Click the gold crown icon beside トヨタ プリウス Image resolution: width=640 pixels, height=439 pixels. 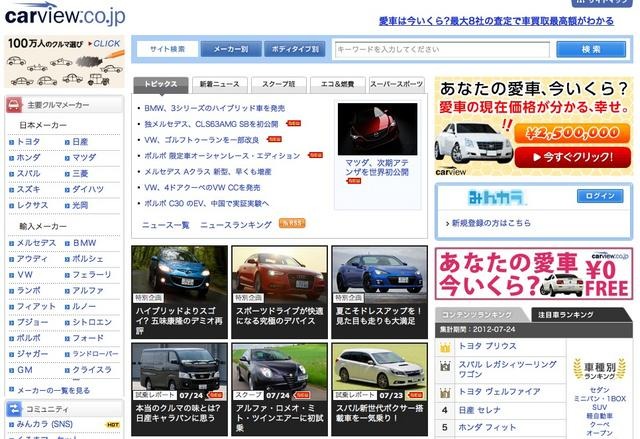click(x=445, y=347)
